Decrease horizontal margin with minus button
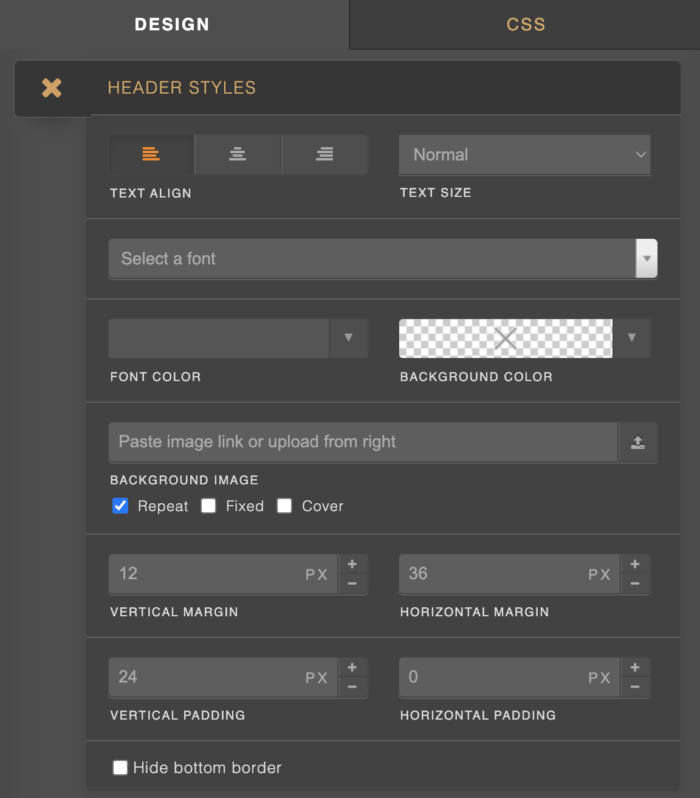Image resolution: width=700 pixels, height=798 pixels. point(634,584)
